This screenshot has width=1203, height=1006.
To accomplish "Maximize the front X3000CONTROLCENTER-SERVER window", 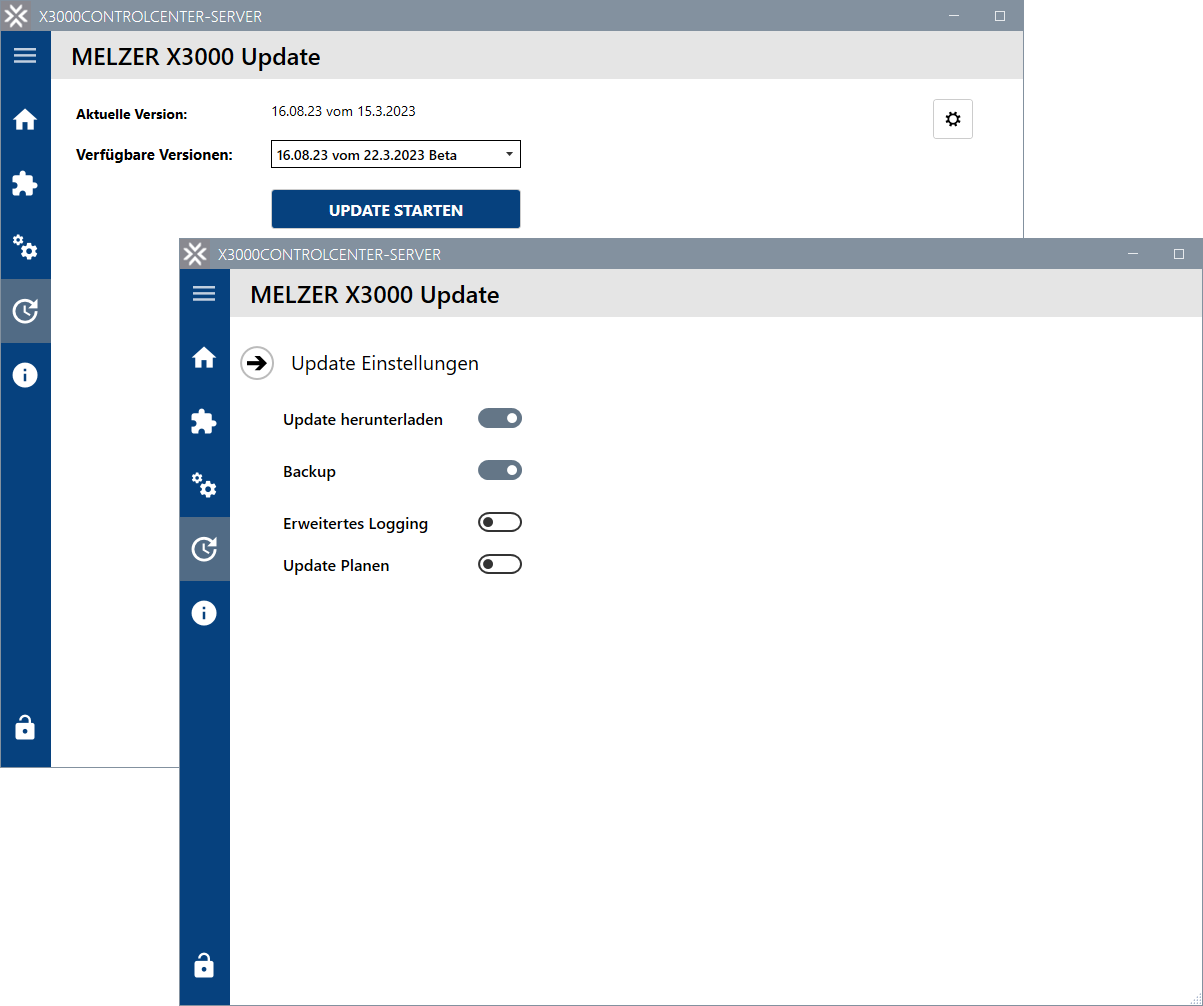I will pos(1179,254).
